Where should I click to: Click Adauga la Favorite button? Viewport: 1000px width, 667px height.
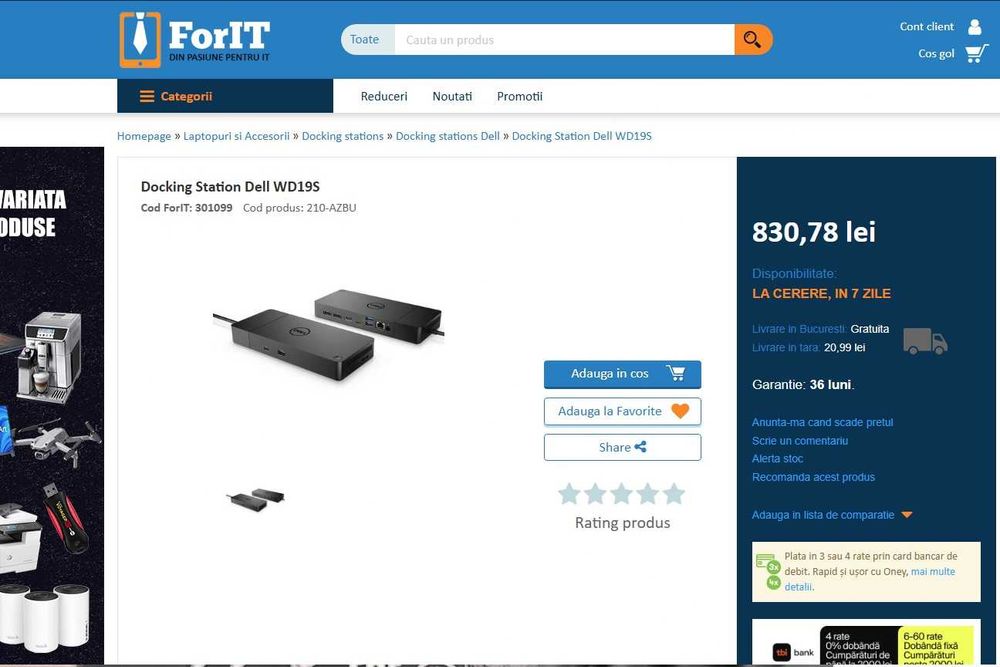pyautogui.click(x=622, y=411)
